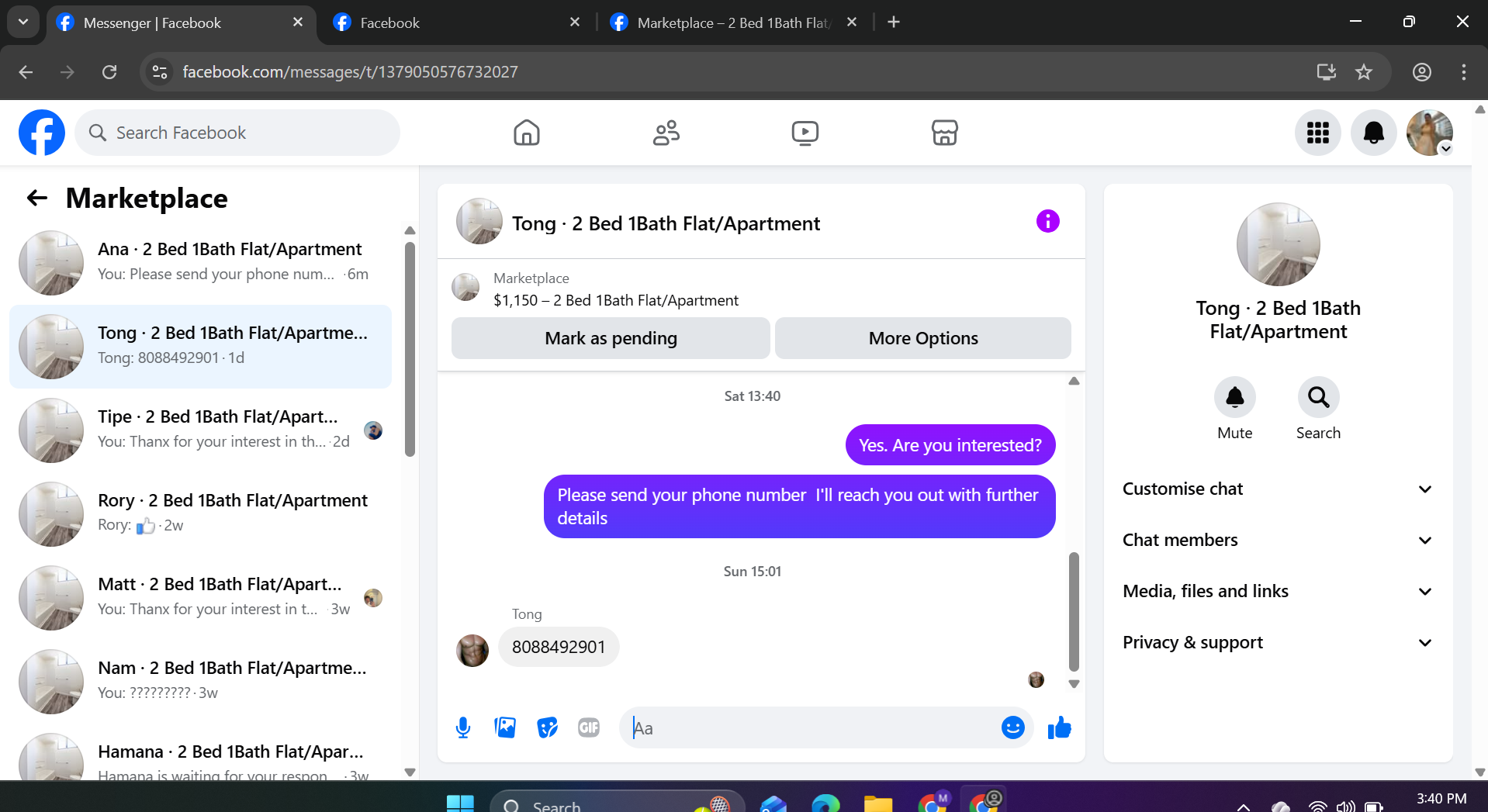Open Tipe's conversation
This screenshot has width=1488, height=812.
[x=200, y=430]
